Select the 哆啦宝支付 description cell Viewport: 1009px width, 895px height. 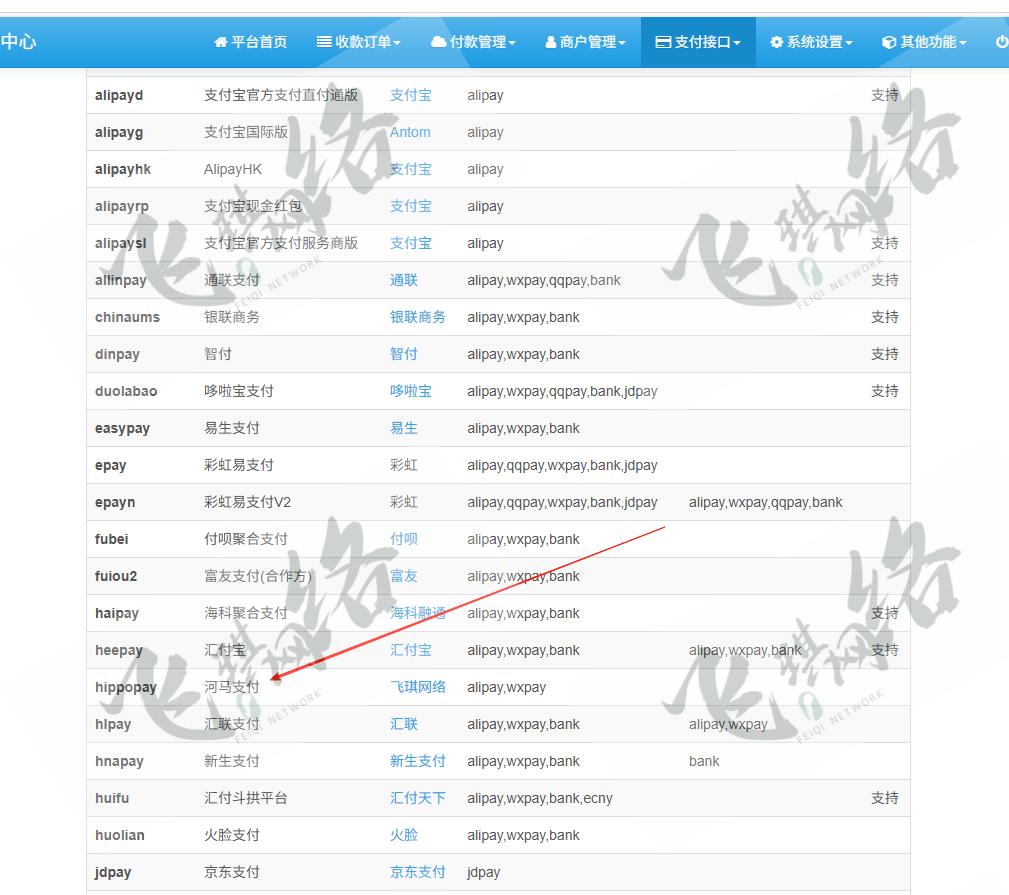pos(239,391)
